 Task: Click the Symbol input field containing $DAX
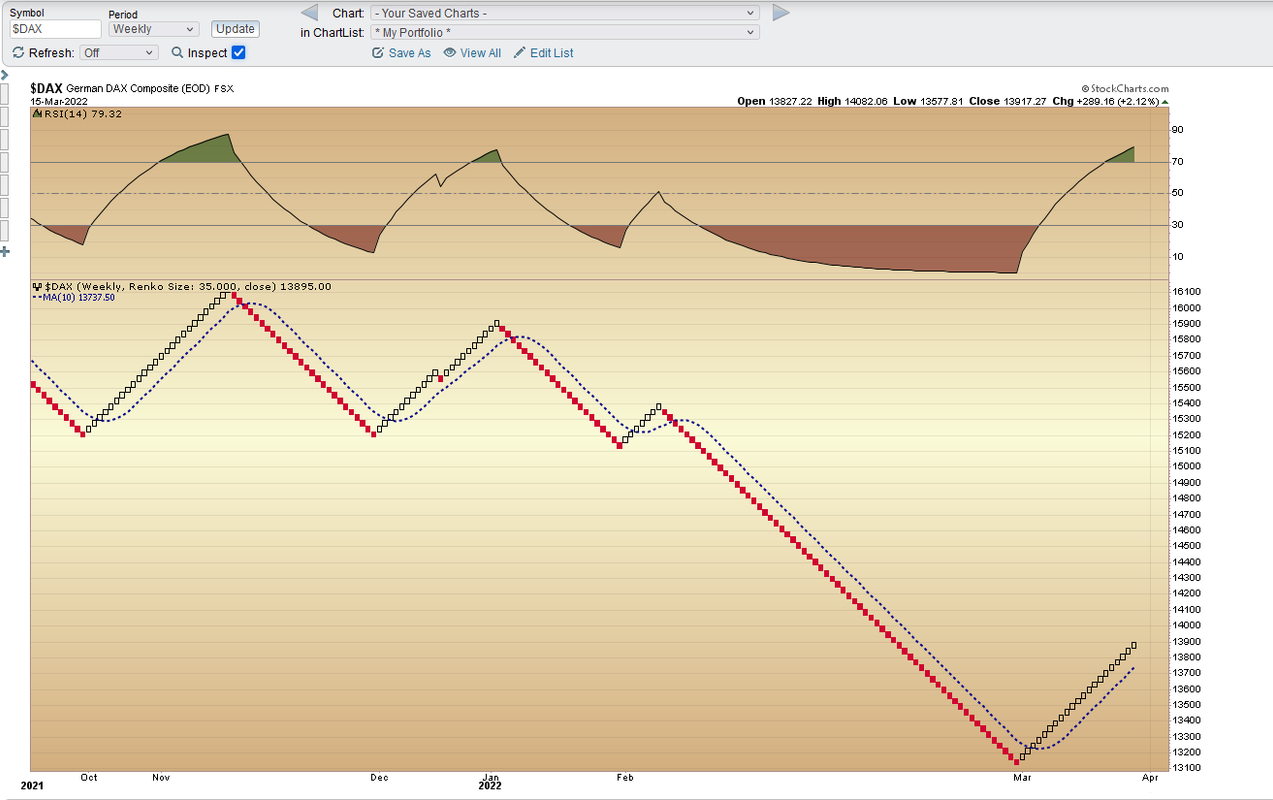(x=55, y=29)
